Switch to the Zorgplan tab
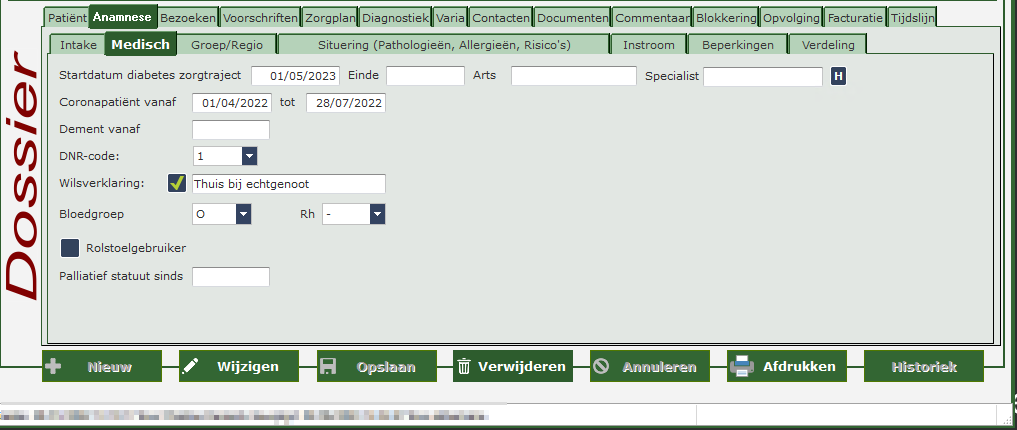This screenshot has height=430, width=1017. pos(330,18)
